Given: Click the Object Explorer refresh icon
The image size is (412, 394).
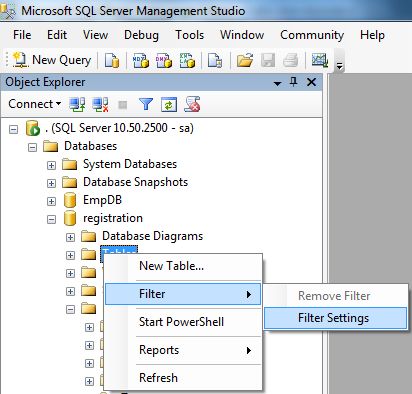Looking at the screenshot, I should [x=169, y=104].
